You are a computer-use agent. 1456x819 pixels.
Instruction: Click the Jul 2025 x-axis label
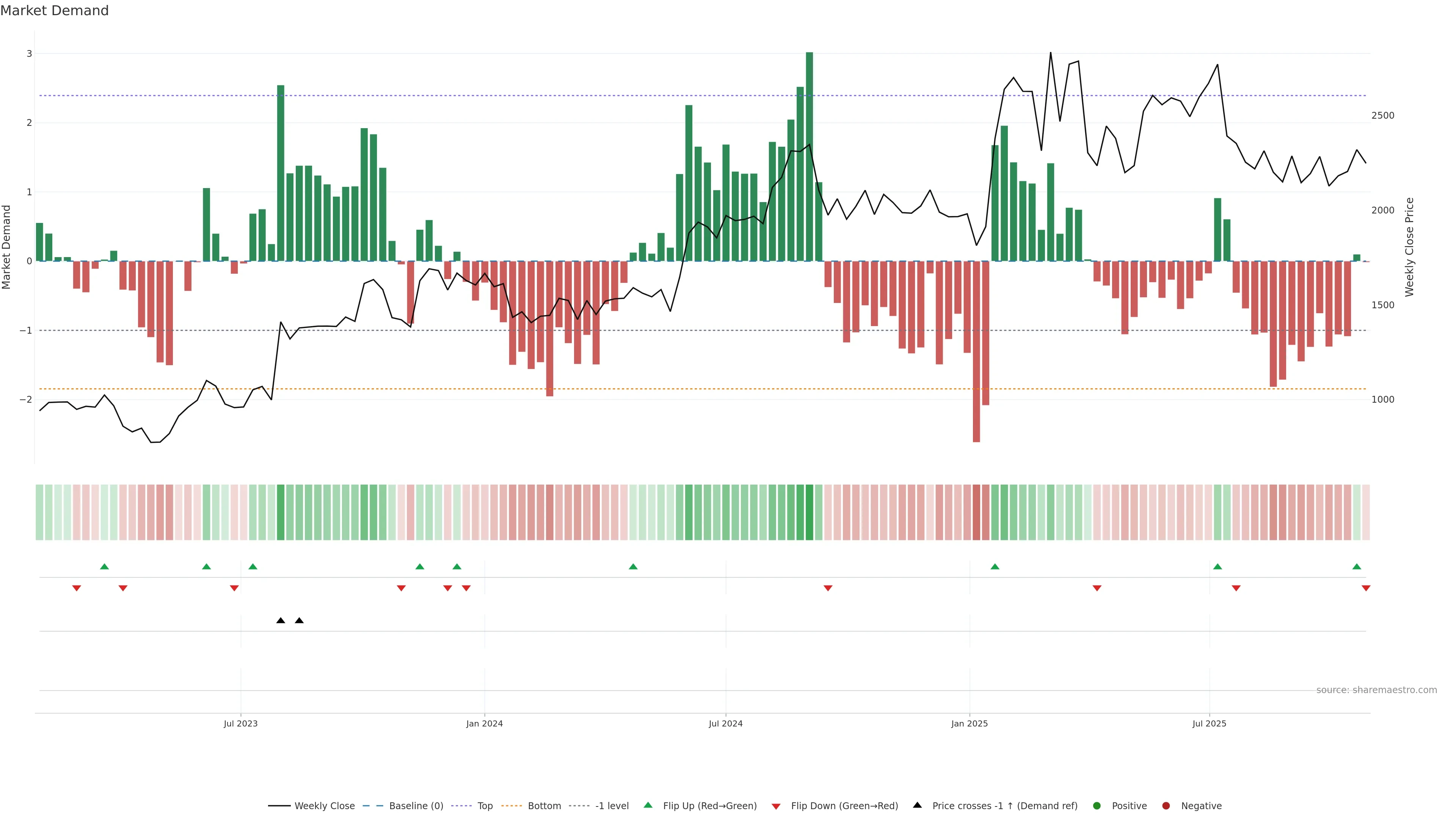click(x=1209, y=723)
